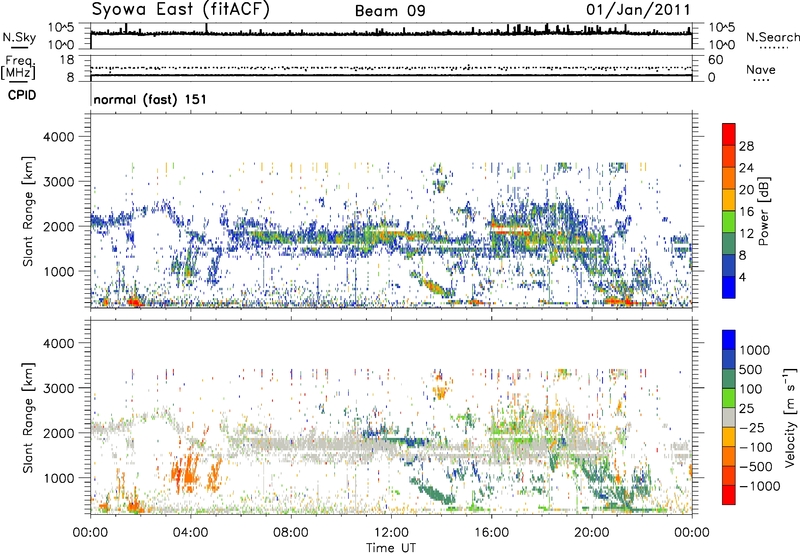Click the gray band of the velocity colorbar

click(x=729, y=417)
